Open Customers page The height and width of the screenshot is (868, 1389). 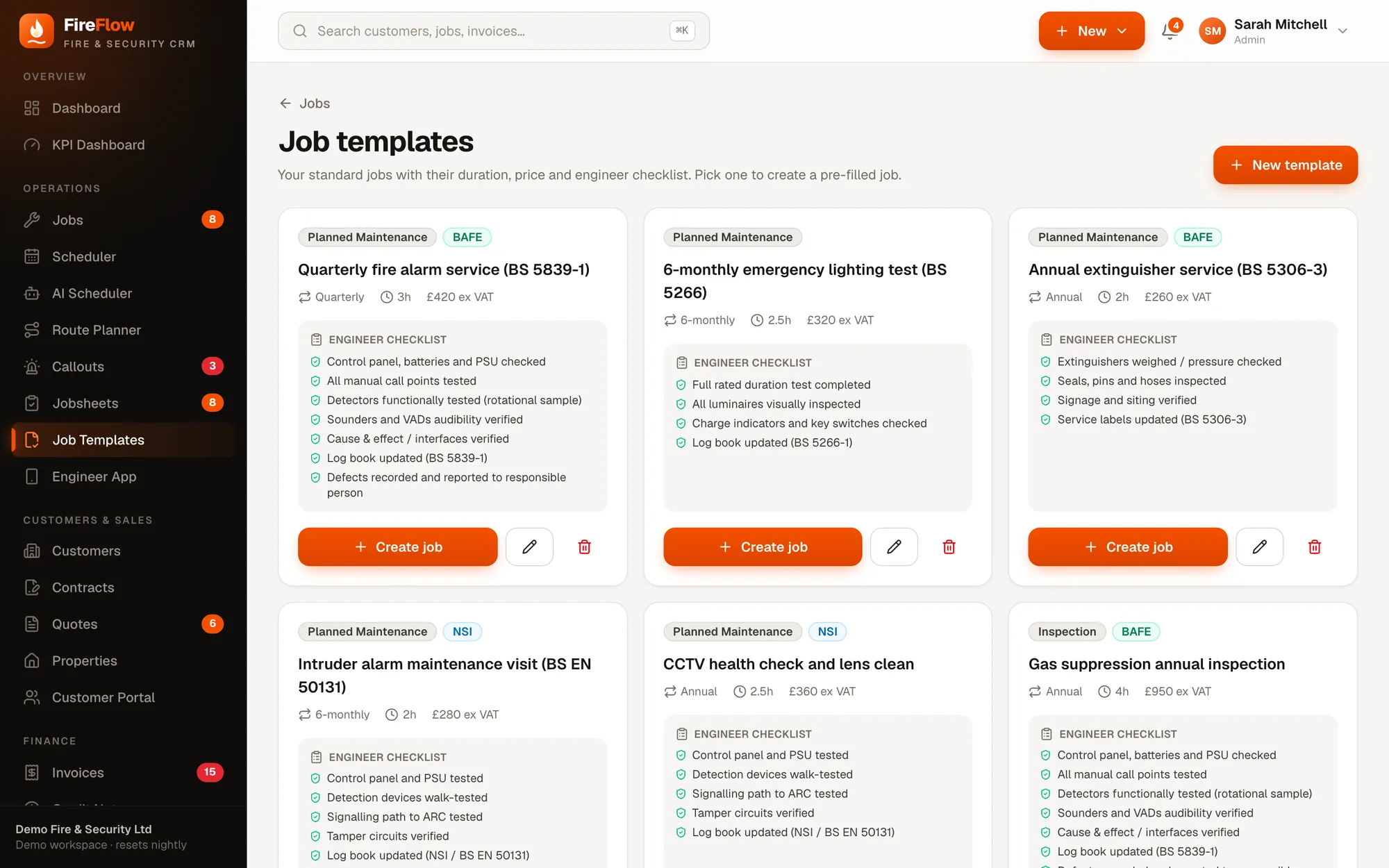click(x=124, y=551)
